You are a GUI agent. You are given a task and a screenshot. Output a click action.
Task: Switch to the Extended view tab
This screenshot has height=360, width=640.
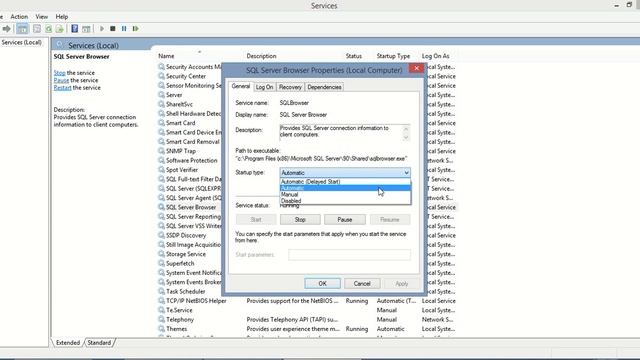pos(68,342)
